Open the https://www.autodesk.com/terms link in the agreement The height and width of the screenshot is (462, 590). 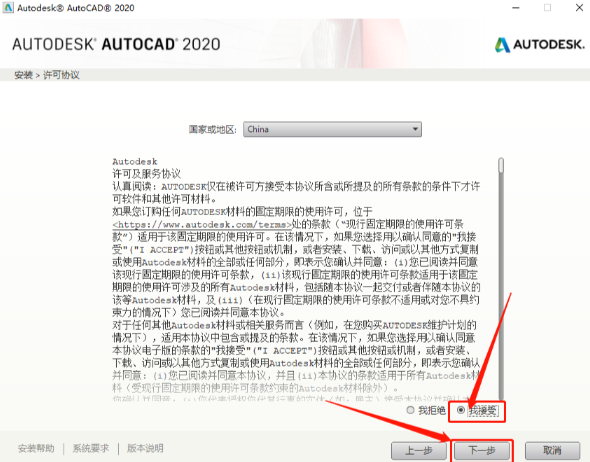click(202, 225)
